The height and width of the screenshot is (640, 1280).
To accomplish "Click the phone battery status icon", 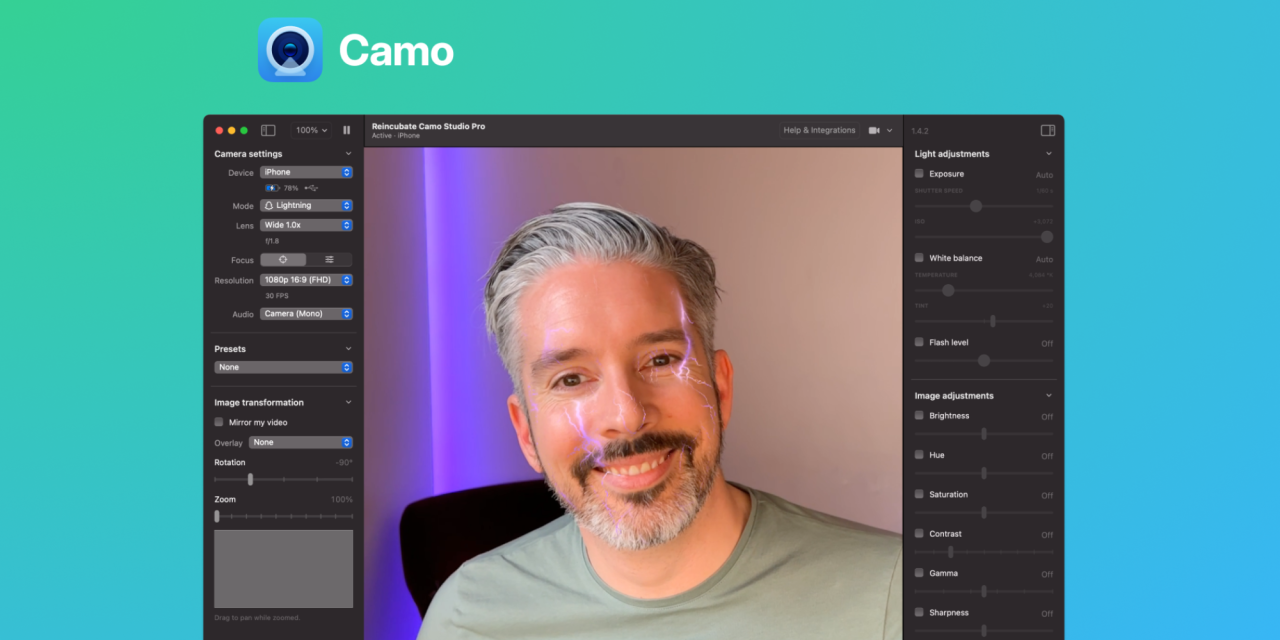I will tap(272, 188).
